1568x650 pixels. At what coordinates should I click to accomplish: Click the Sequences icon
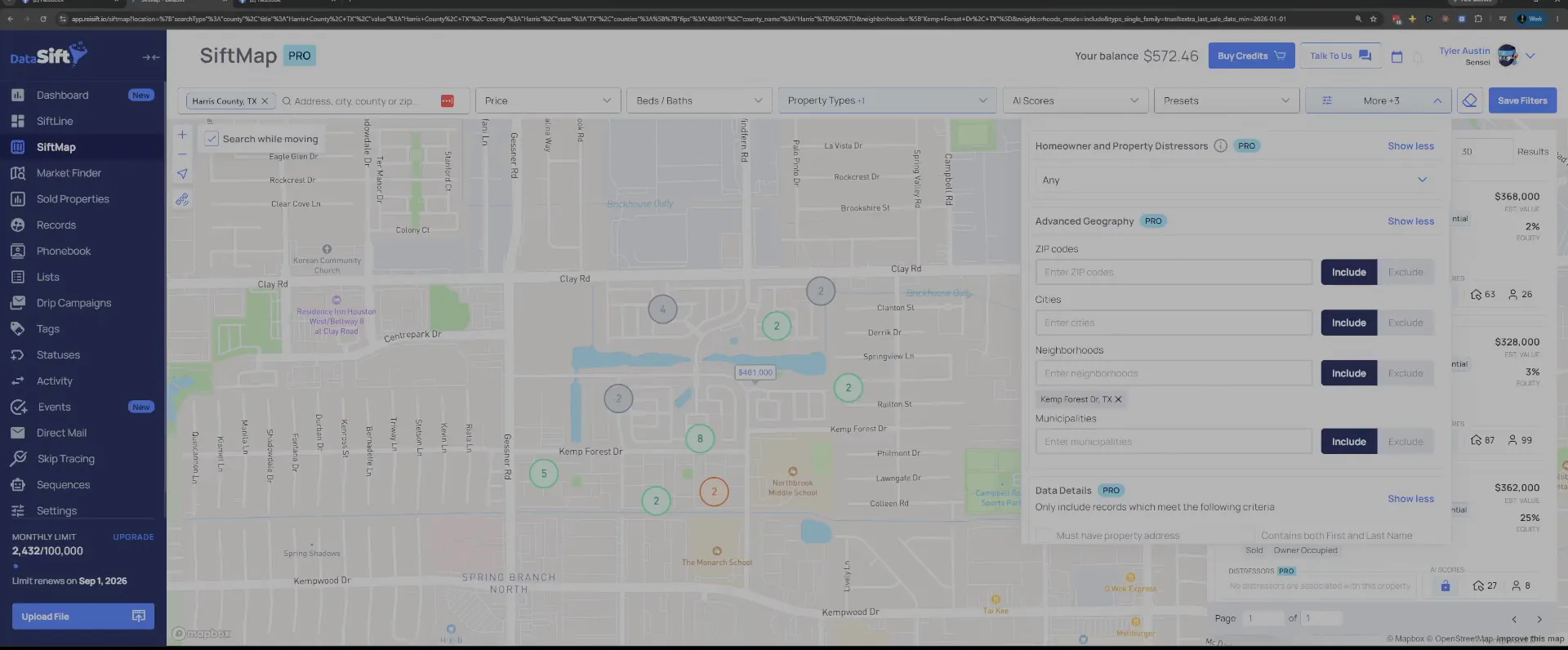pyautogui.click(x=18, y=485)
